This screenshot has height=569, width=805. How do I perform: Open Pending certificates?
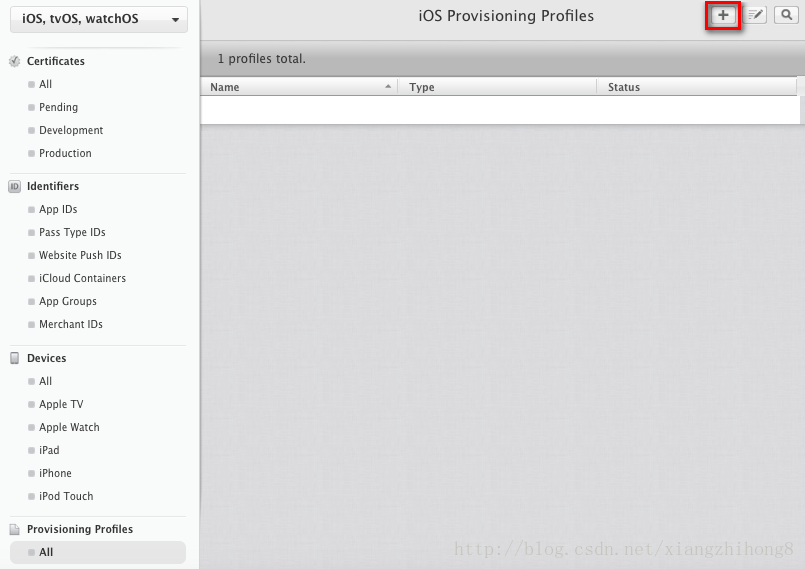point(58,107)
